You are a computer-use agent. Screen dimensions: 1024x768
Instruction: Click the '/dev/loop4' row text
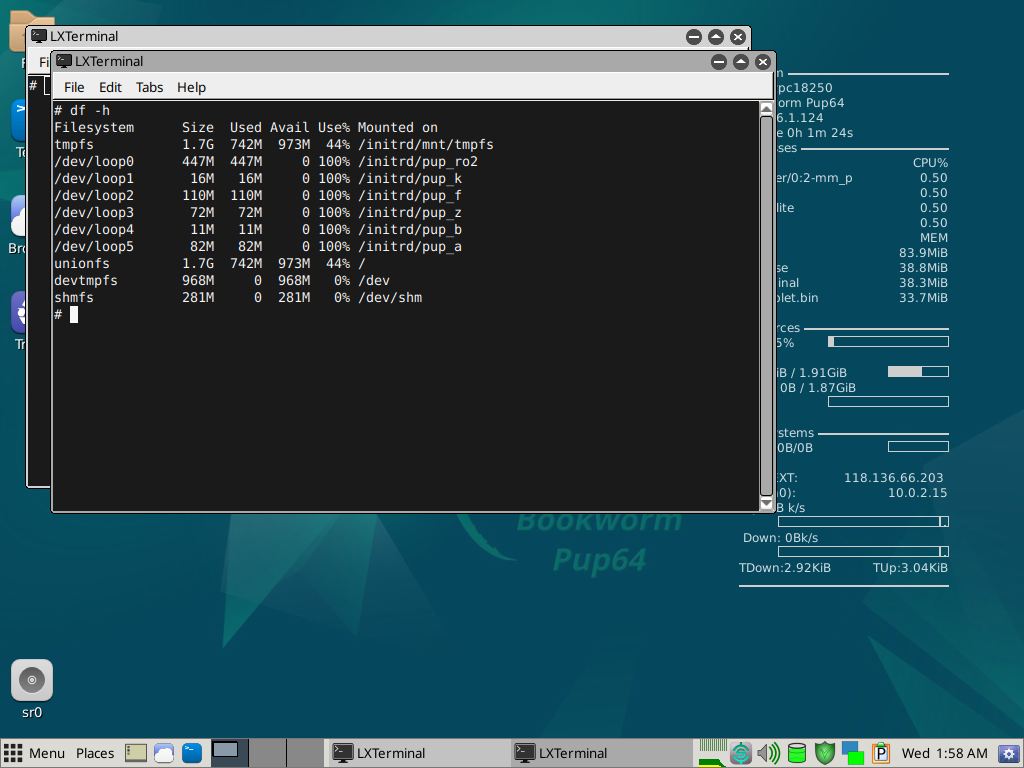tap(94, 229)
